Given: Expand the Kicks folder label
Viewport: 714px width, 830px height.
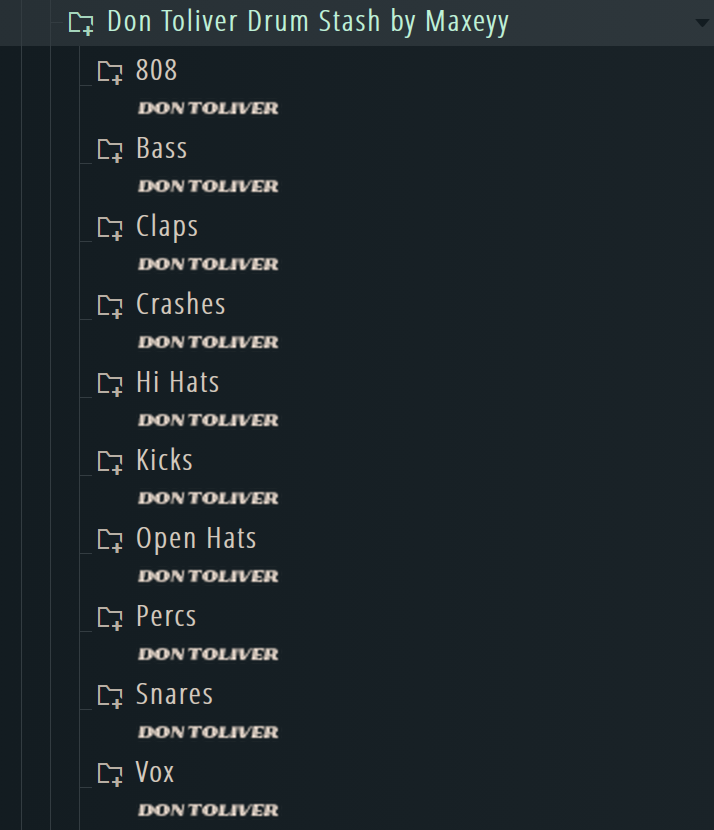Looking at the screenshot, I should [164, 460].
